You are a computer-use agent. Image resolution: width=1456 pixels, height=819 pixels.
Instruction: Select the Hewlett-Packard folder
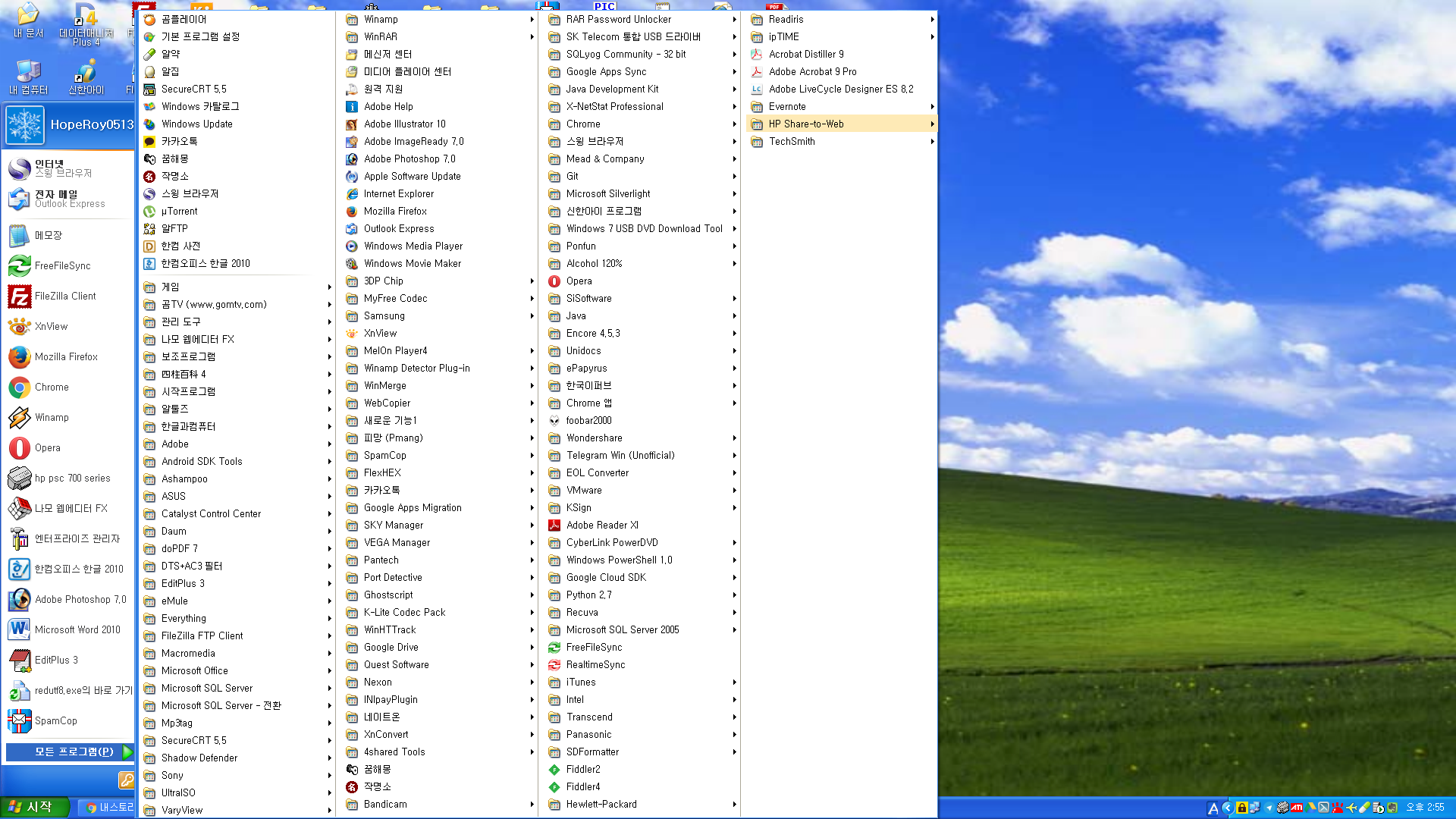click(x=642, y=804)
